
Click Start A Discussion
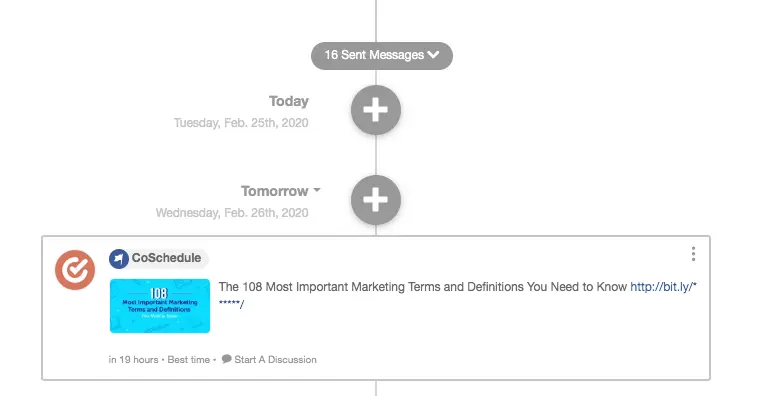(275, 360)
